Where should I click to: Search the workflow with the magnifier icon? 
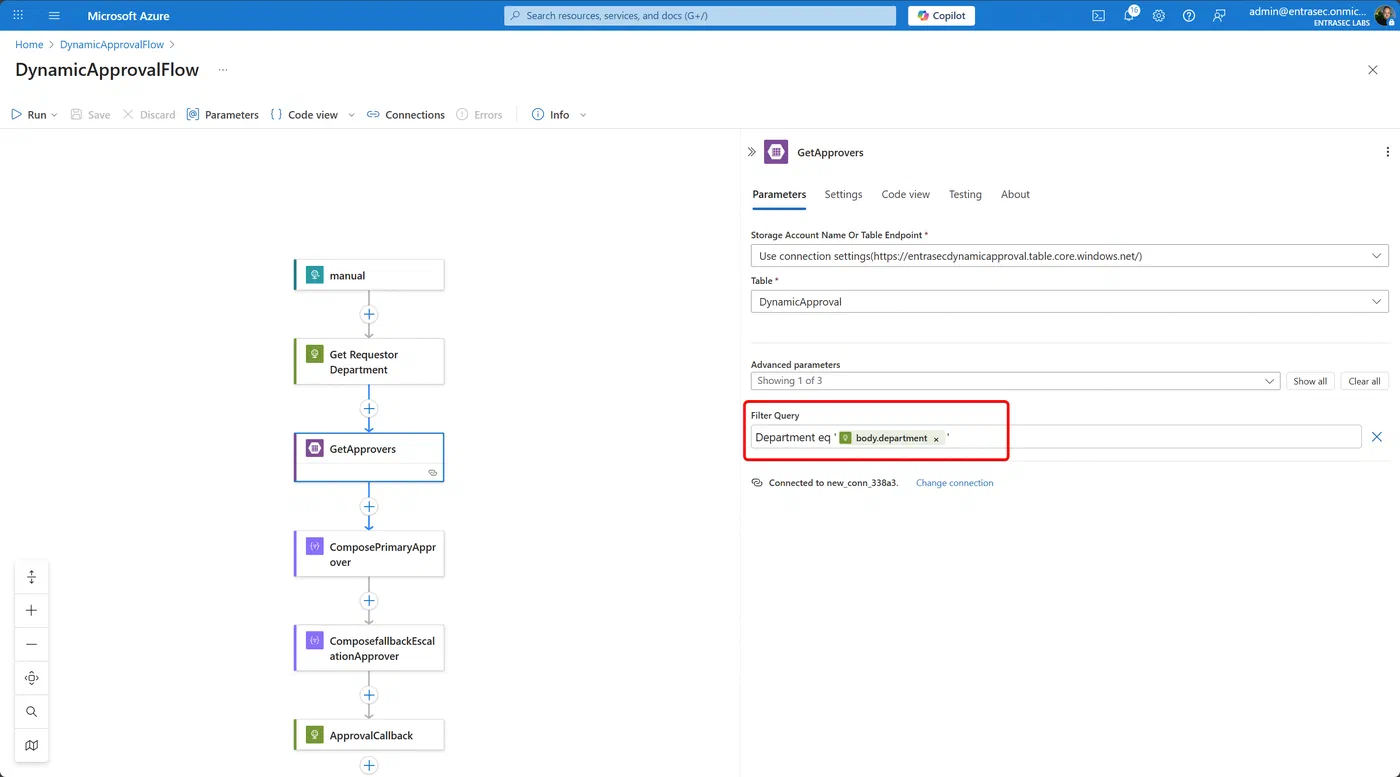coord(32,712)
